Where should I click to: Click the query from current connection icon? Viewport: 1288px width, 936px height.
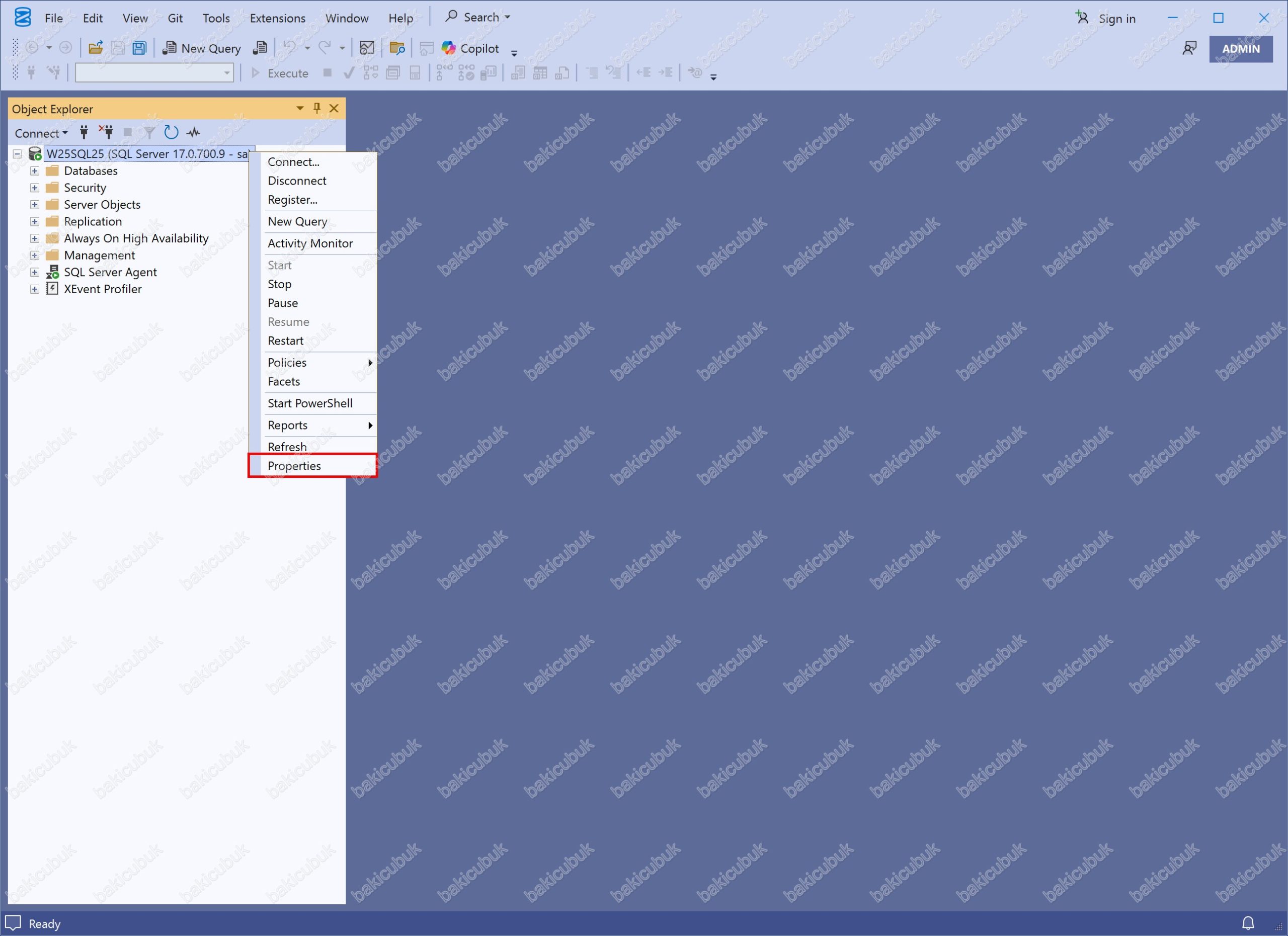tap(260, 48)
